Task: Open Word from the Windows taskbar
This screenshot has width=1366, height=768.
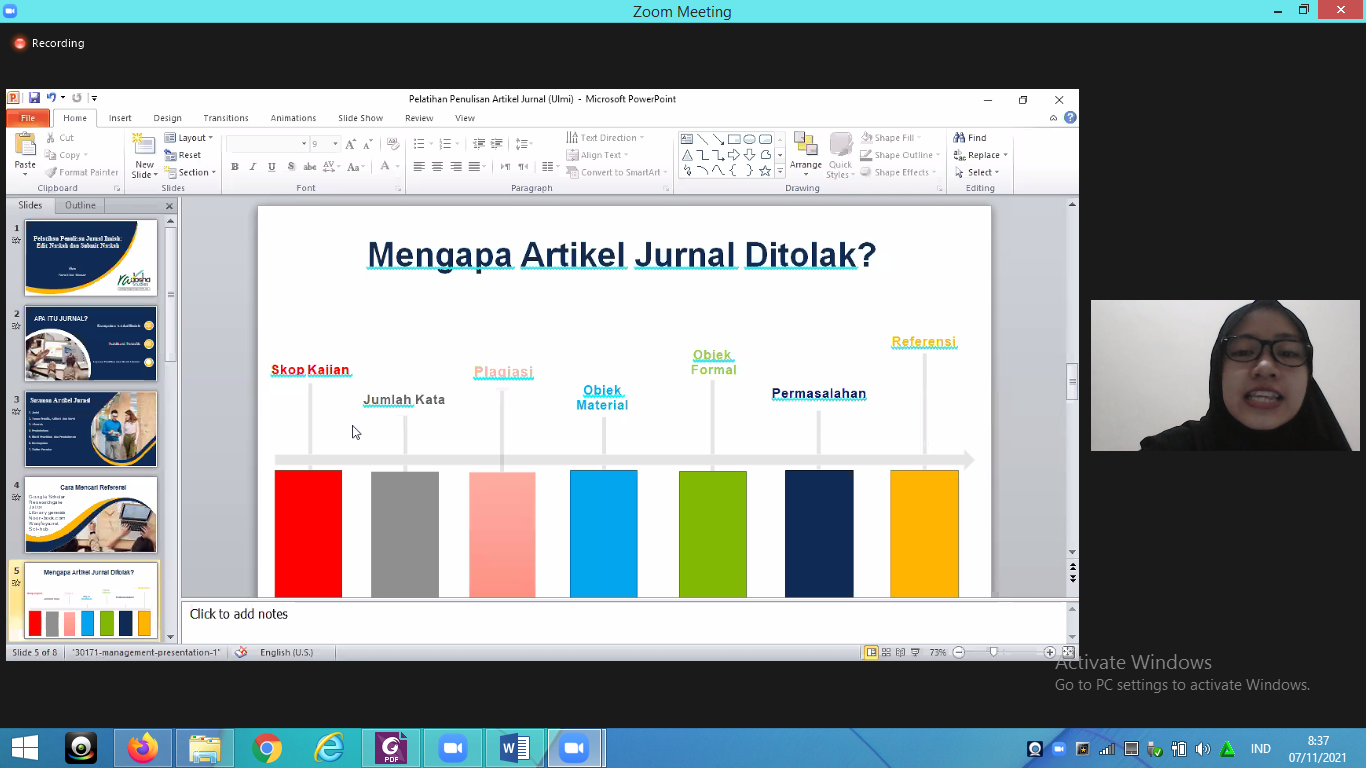Action: coord(515,748)
